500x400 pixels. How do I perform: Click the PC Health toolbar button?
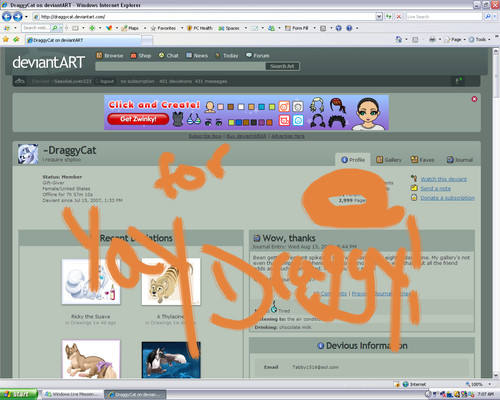(199, 28)
